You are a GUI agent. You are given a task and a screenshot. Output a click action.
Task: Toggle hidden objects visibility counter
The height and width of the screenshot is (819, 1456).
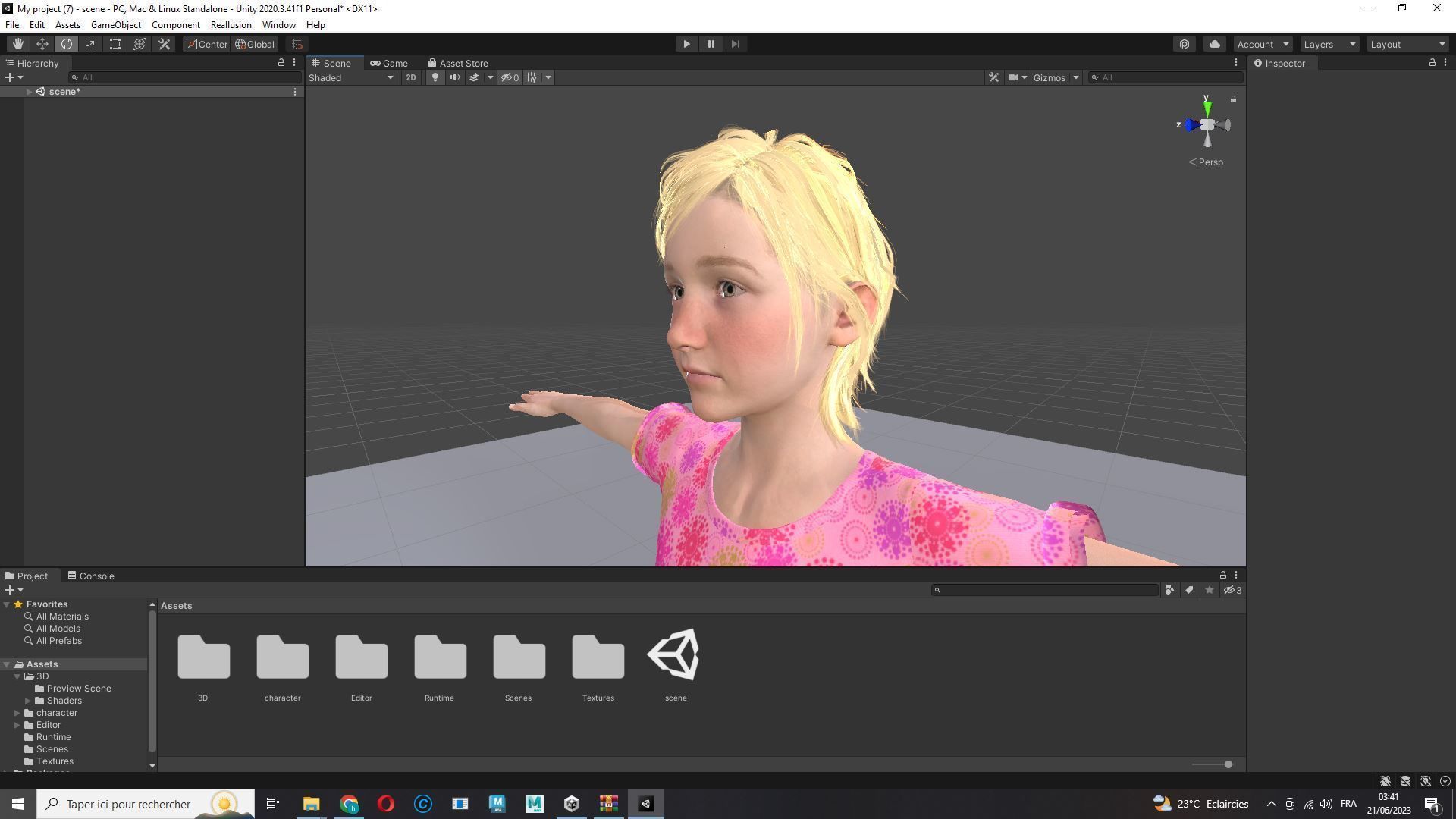pos(510,77)
